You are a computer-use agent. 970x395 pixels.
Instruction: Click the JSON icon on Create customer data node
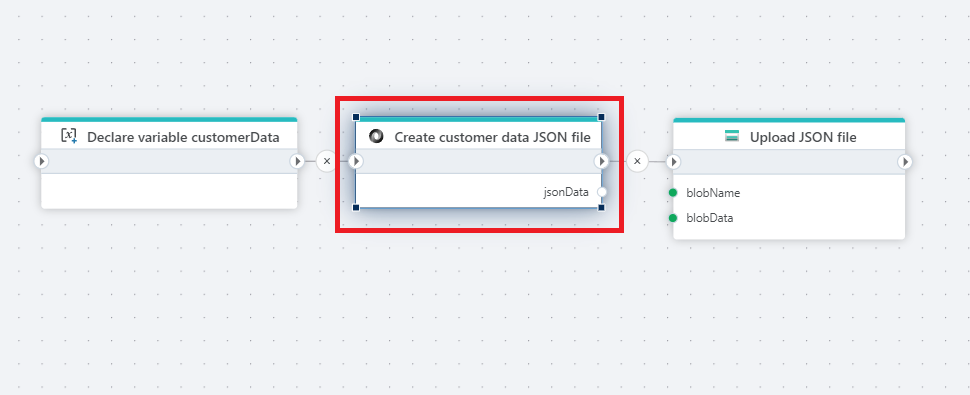[376, 137]
